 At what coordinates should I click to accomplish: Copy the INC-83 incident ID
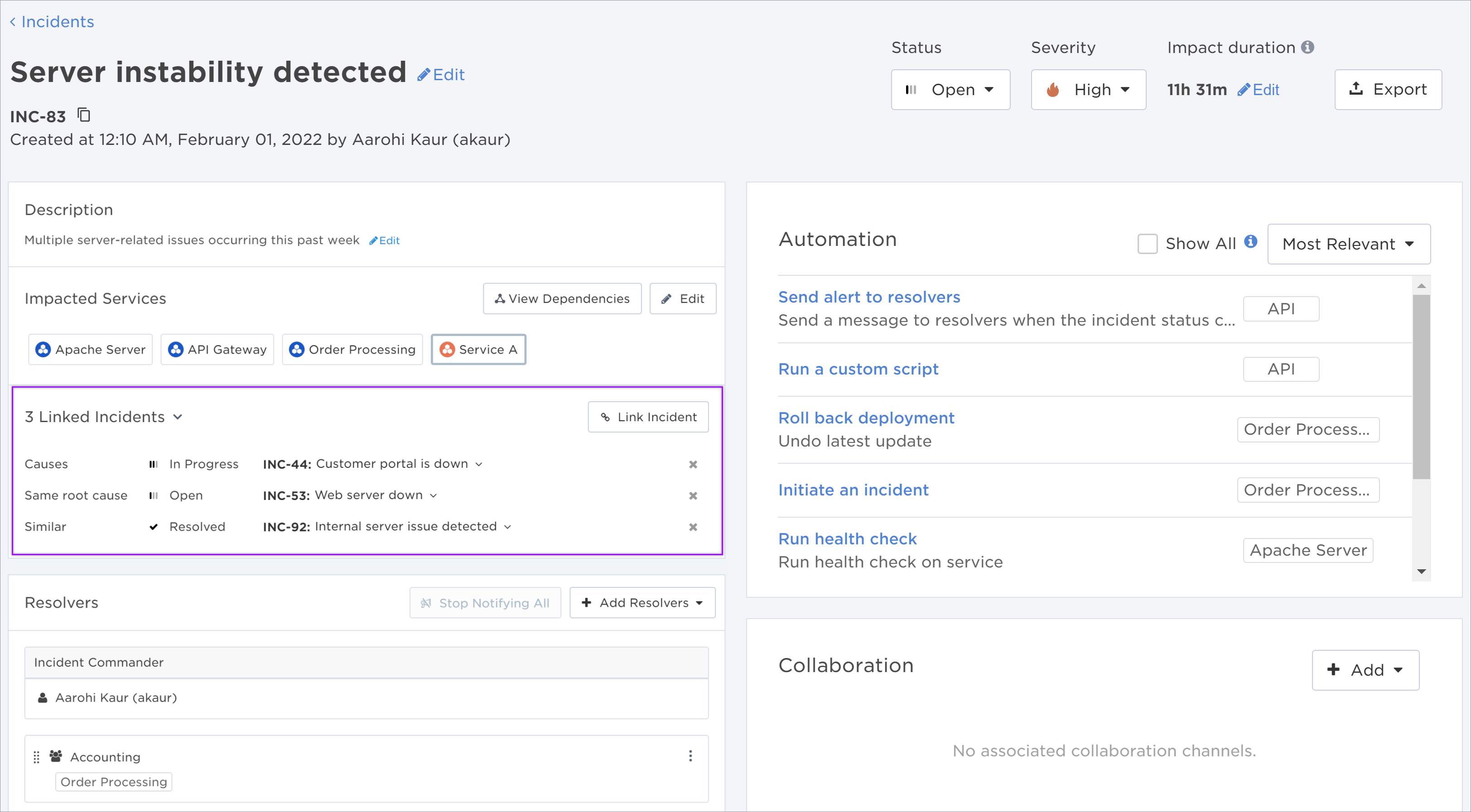[84, 115]
